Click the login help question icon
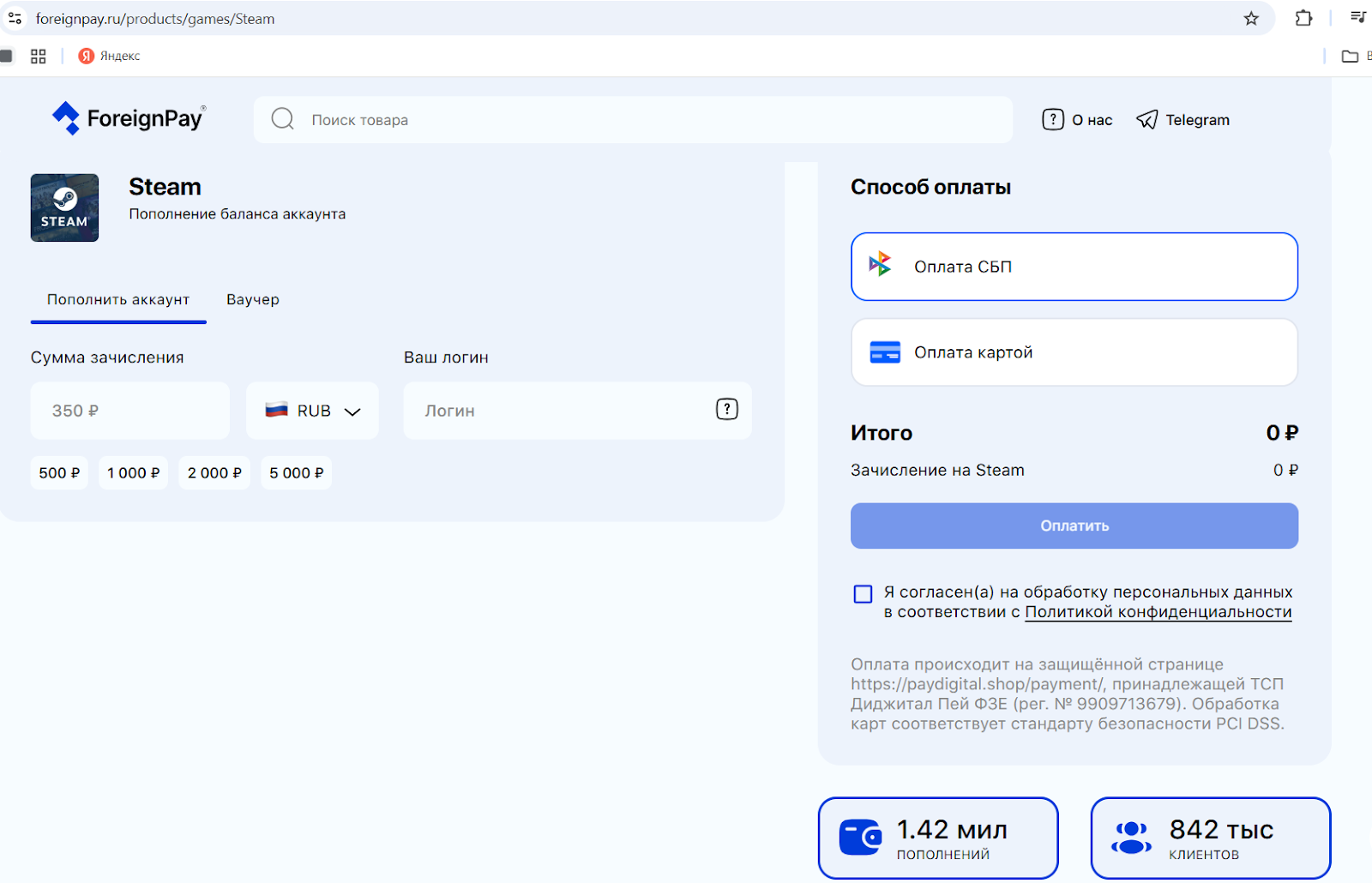The height and width of the screenshot is (883, 1372). pyautogui.click(x=726, y=410)
